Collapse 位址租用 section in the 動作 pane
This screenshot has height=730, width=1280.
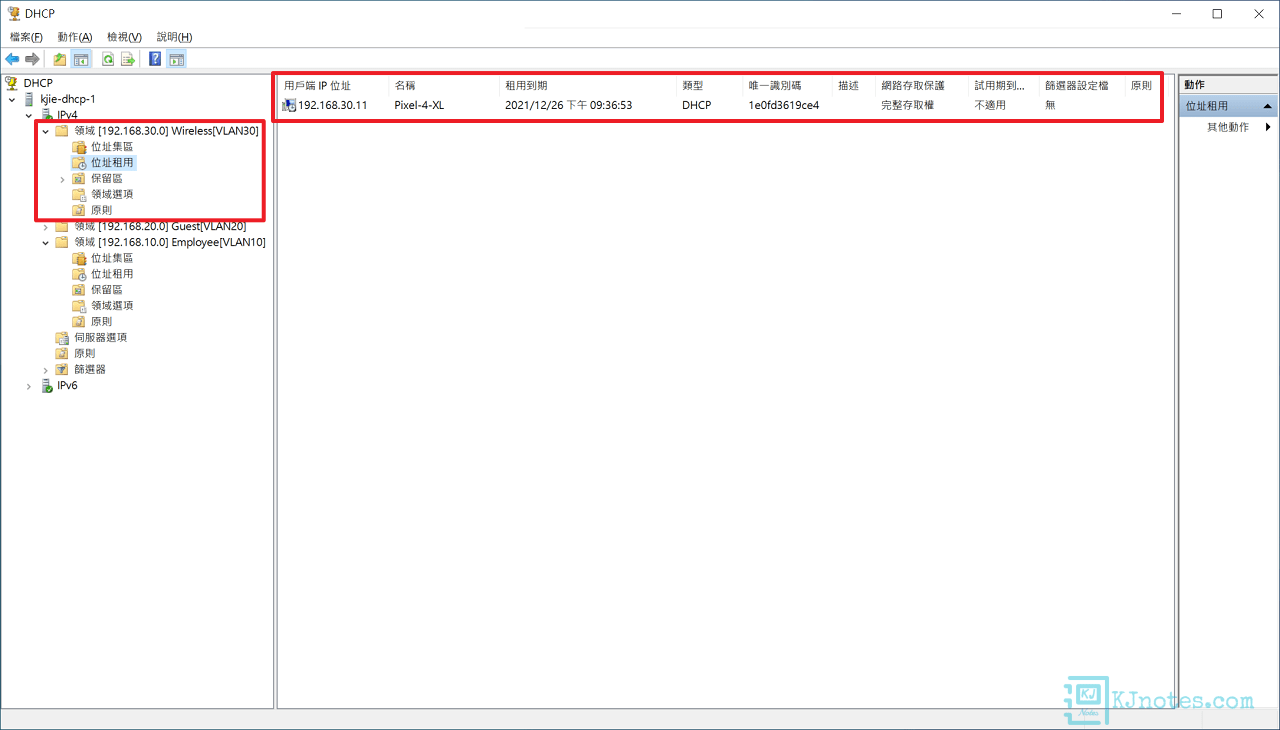tap(1268, 106)
